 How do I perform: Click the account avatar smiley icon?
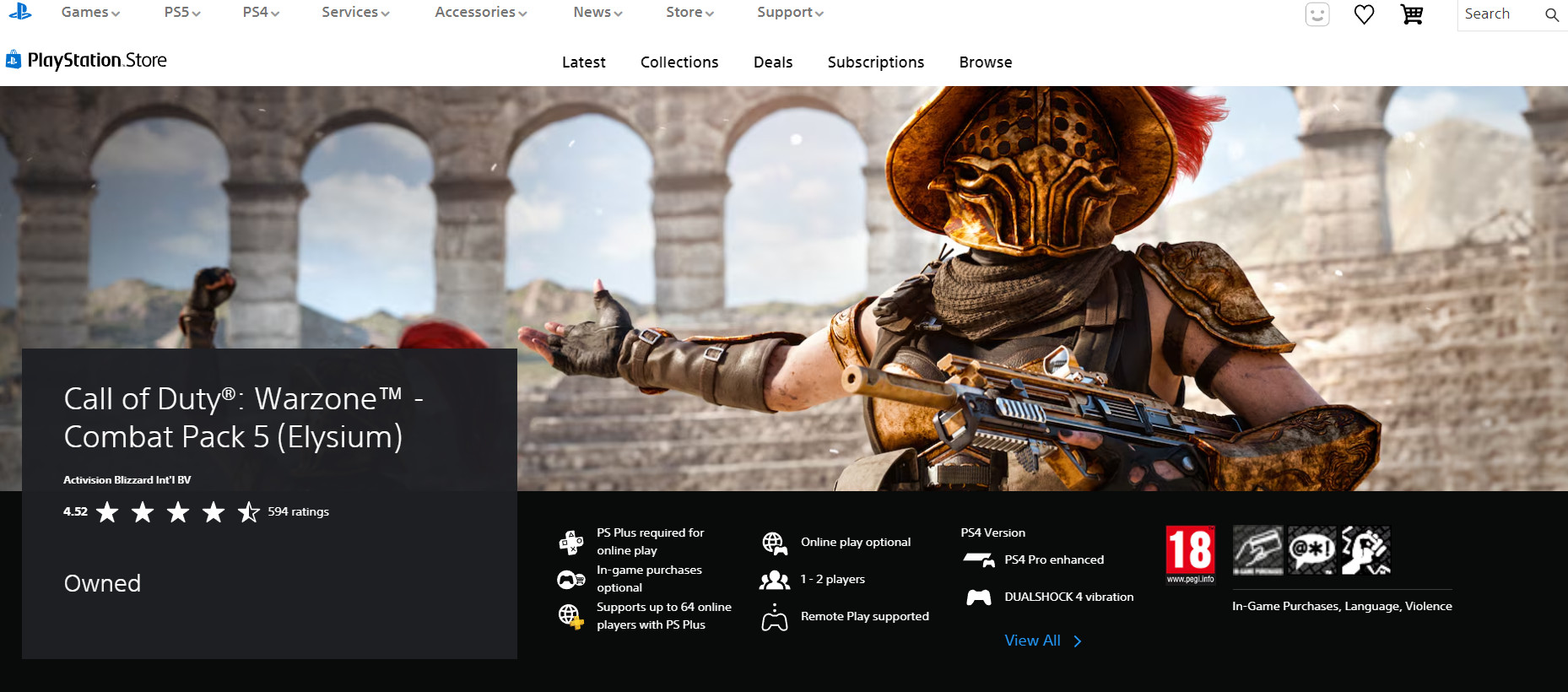coord(1317,14)
